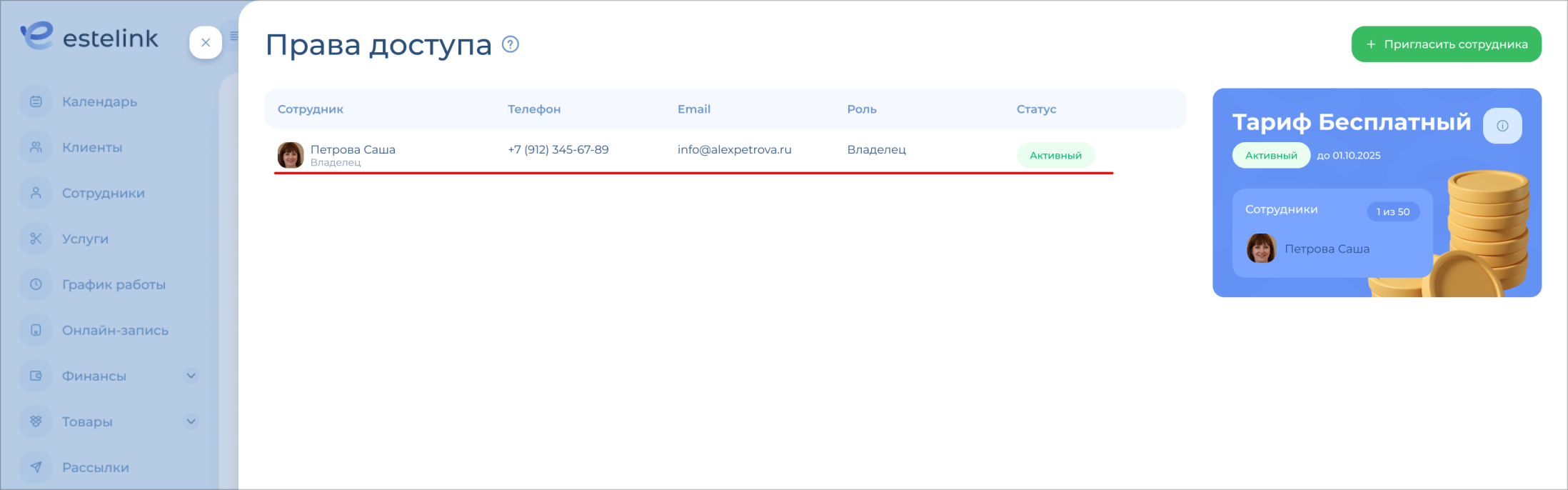Expand the Товары submenu chevron

click(191, 421)
